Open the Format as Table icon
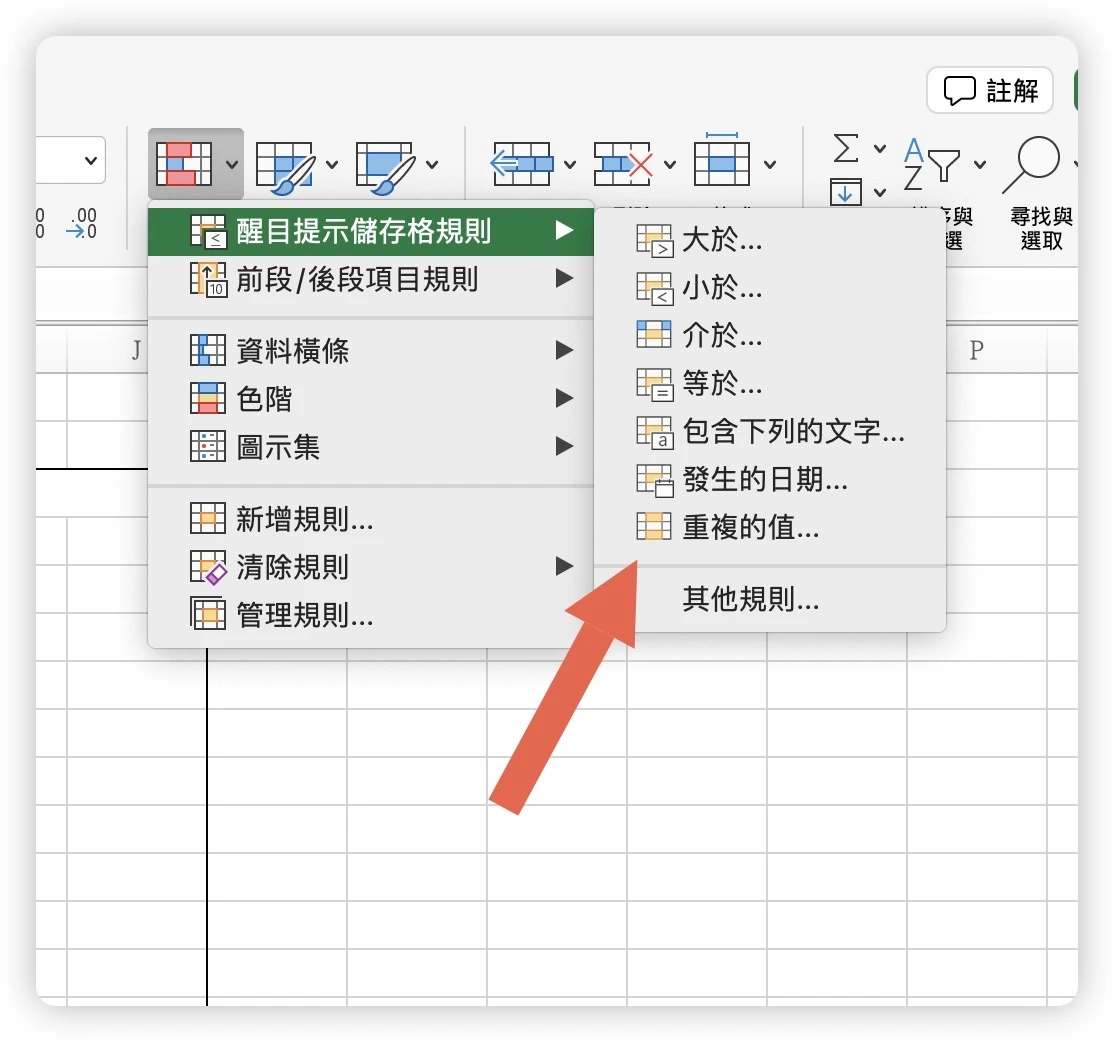The height and width of the screenshot is (1042, 1114). (x=285, y=168)
